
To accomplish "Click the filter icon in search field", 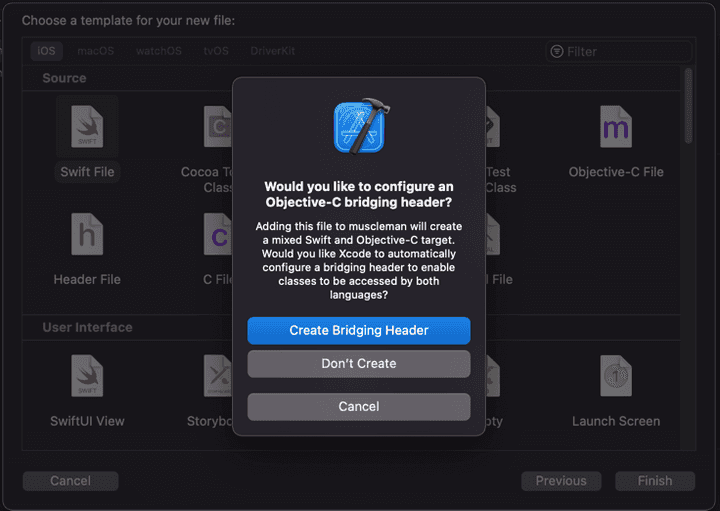I will tap(557, 51).
